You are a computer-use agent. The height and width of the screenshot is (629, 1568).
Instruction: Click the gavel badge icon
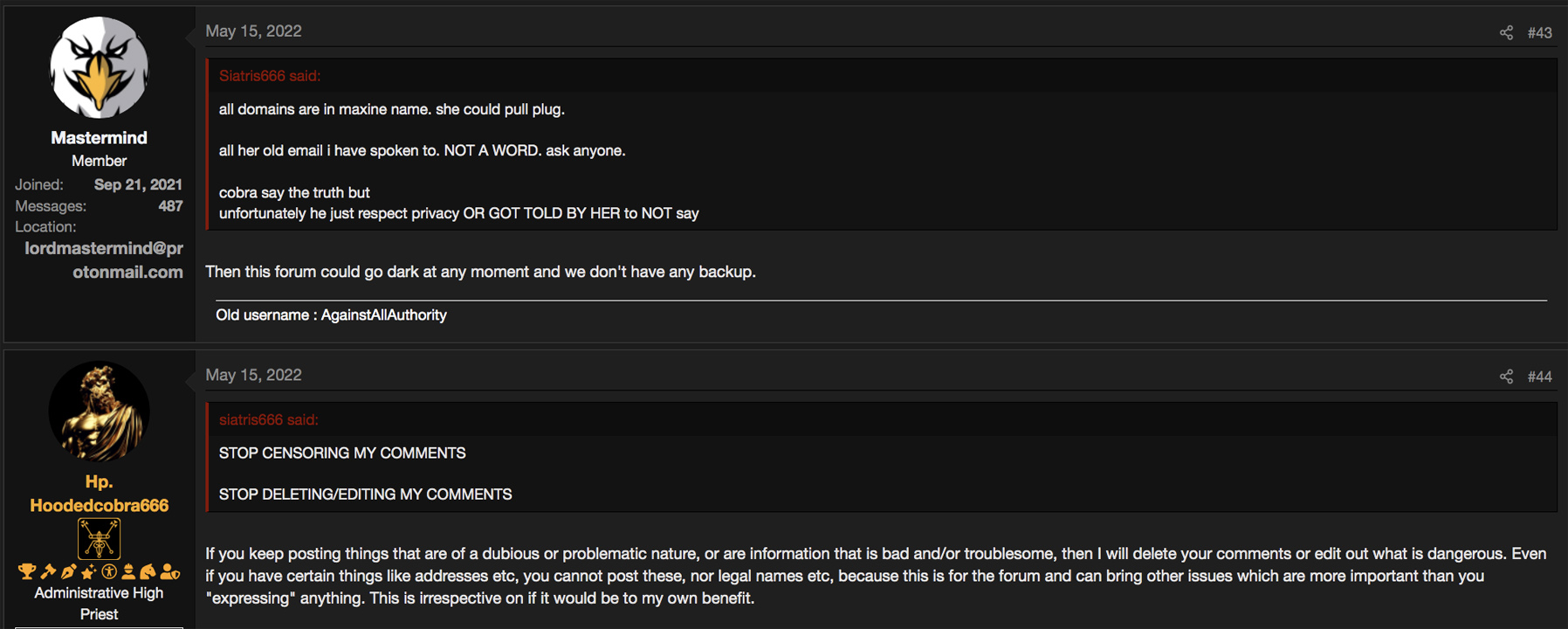point(48,571)
